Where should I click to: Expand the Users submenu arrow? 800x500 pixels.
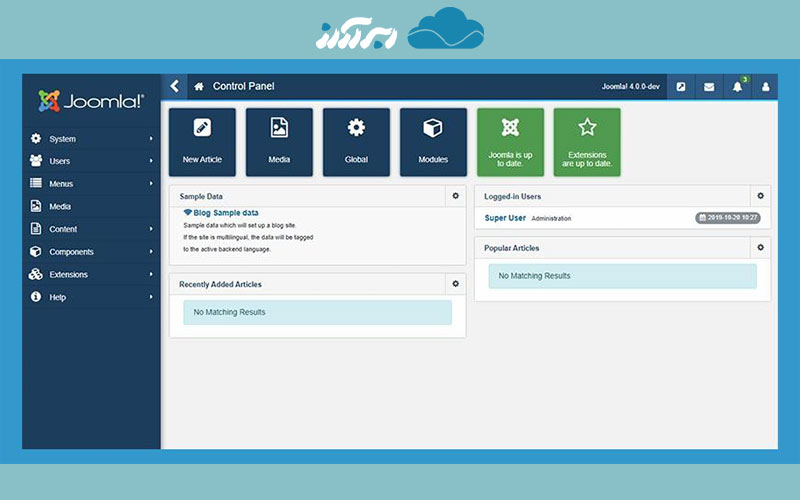(x=151, y=161)
